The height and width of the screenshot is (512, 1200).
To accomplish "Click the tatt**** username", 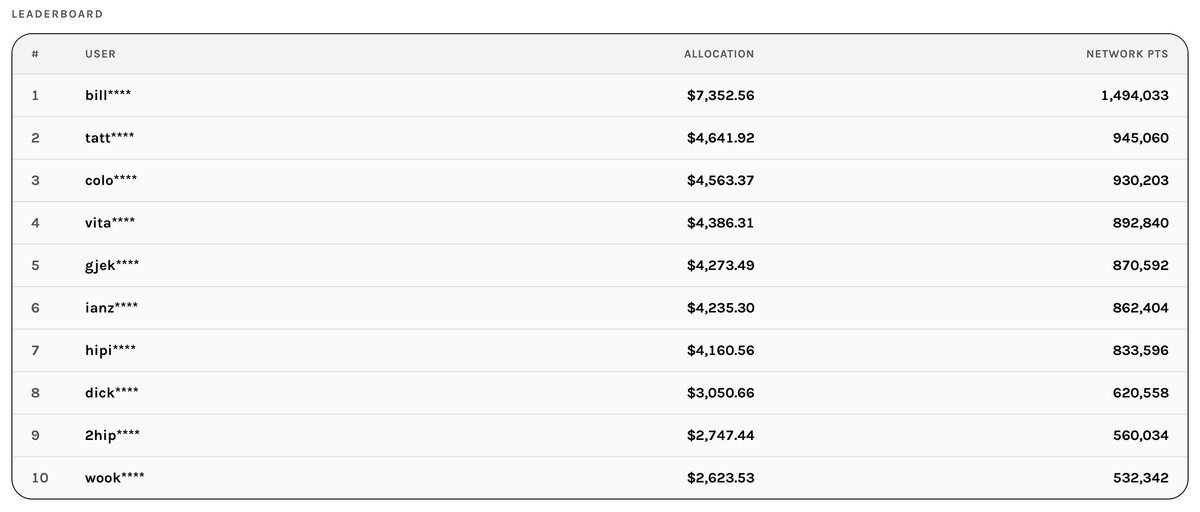I will click(110, 138).
